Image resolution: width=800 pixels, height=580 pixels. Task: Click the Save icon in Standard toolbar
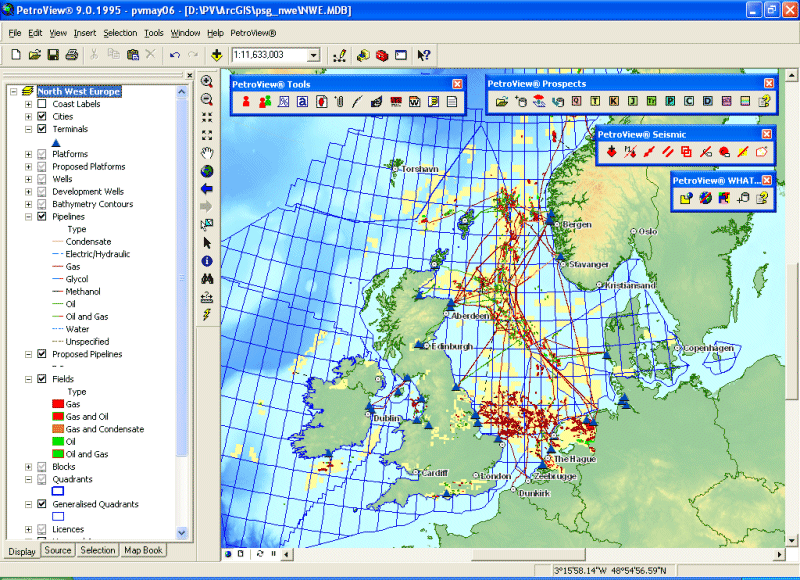point(53,55)
